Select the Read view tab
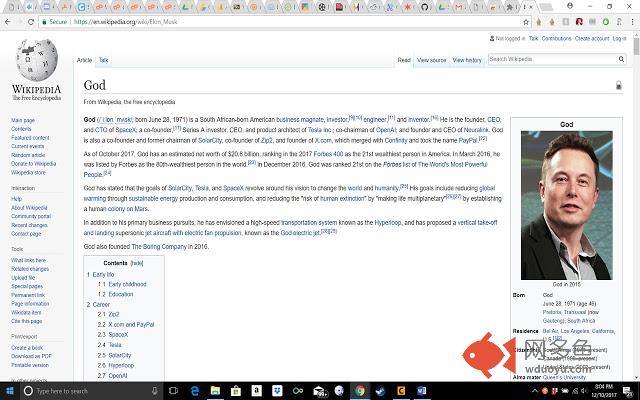The width and height of the screenshot is (640, 400). (404, 60)
